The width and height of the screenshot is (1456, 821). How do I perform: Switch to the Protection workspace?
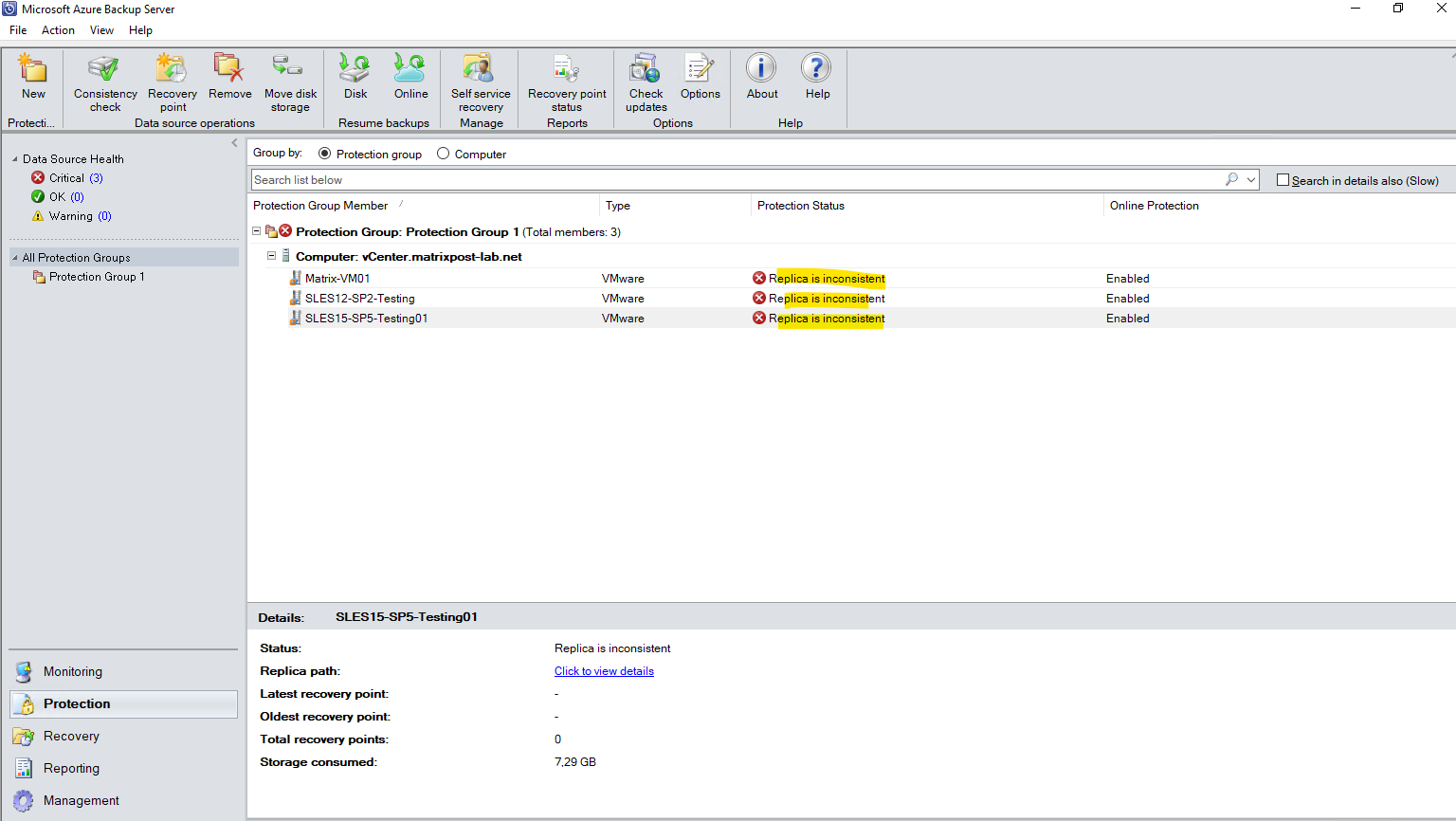pyautogui.click(x=123, y=703)
